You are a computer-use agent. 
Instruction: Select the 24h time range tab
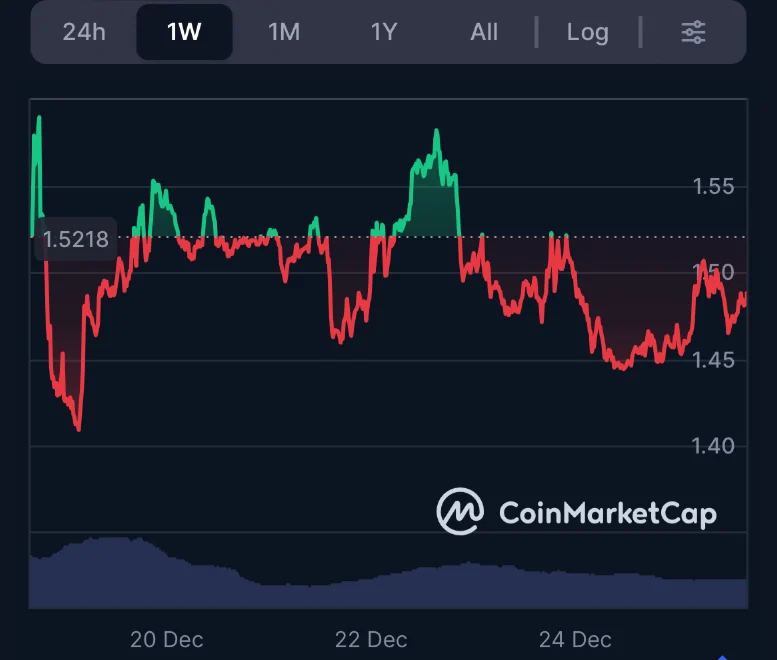[84, 32]
